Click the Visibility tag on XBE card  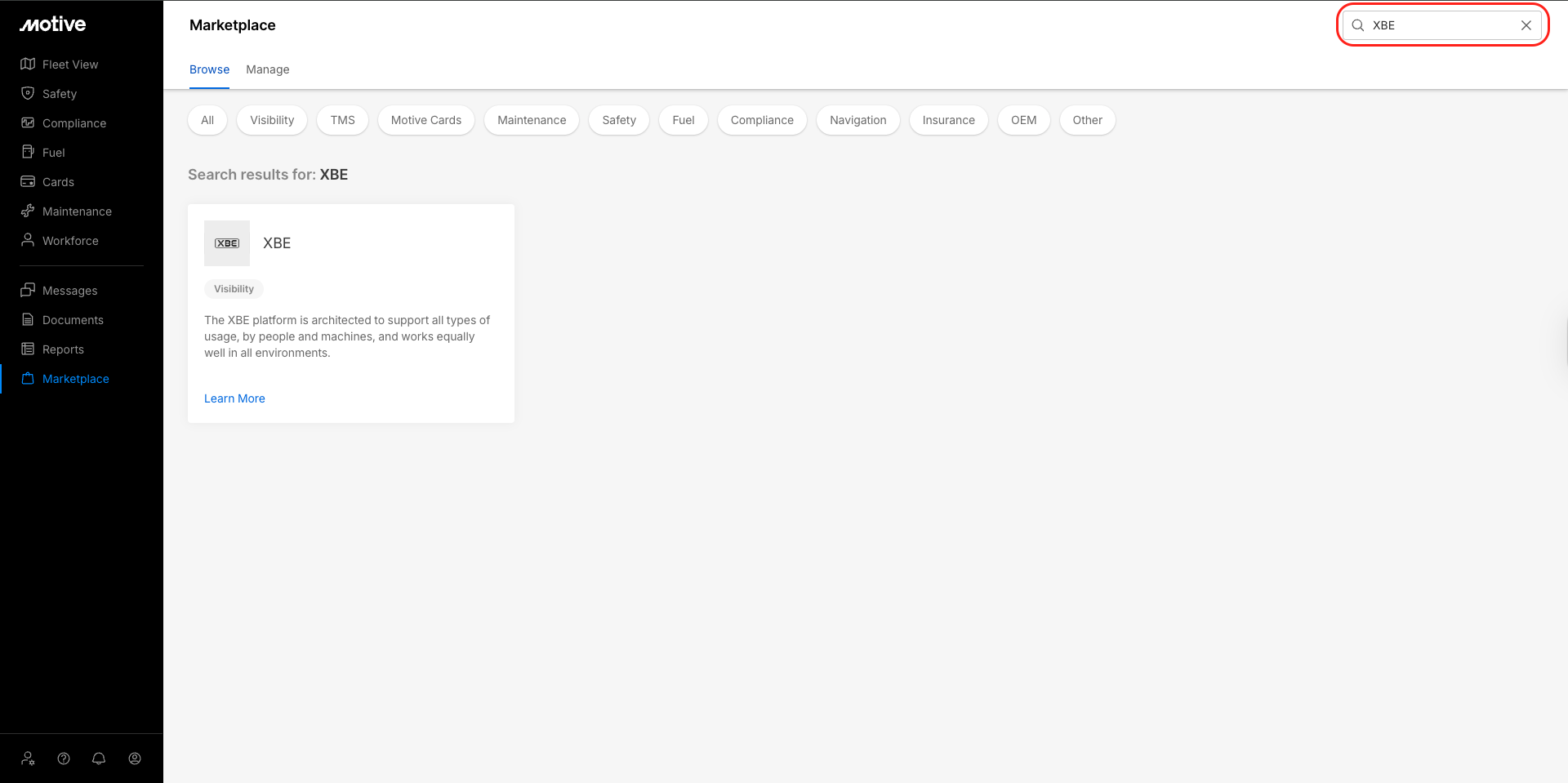234,289
